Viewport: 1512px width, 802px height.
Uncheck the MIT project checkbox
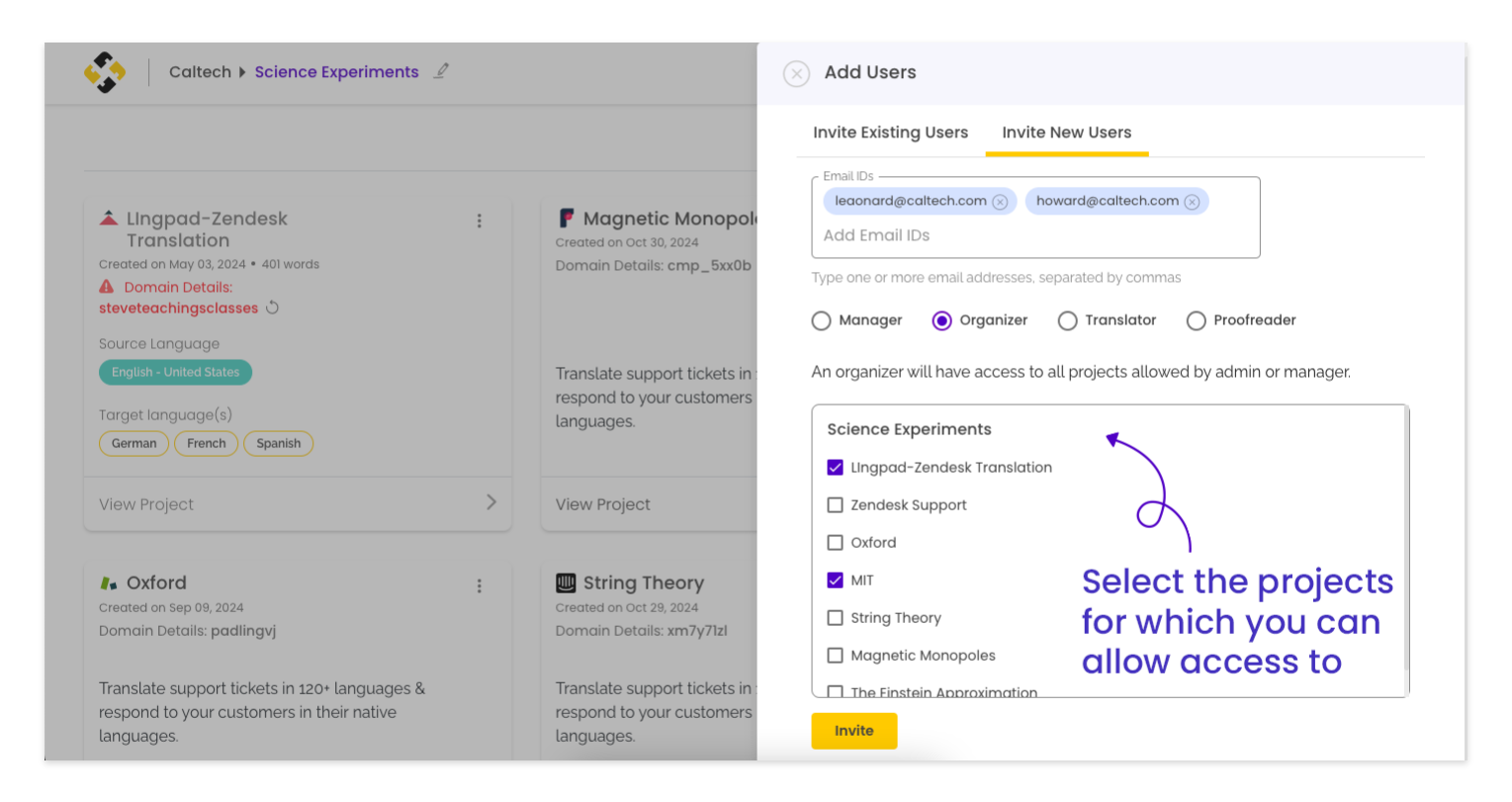(835, 580)
